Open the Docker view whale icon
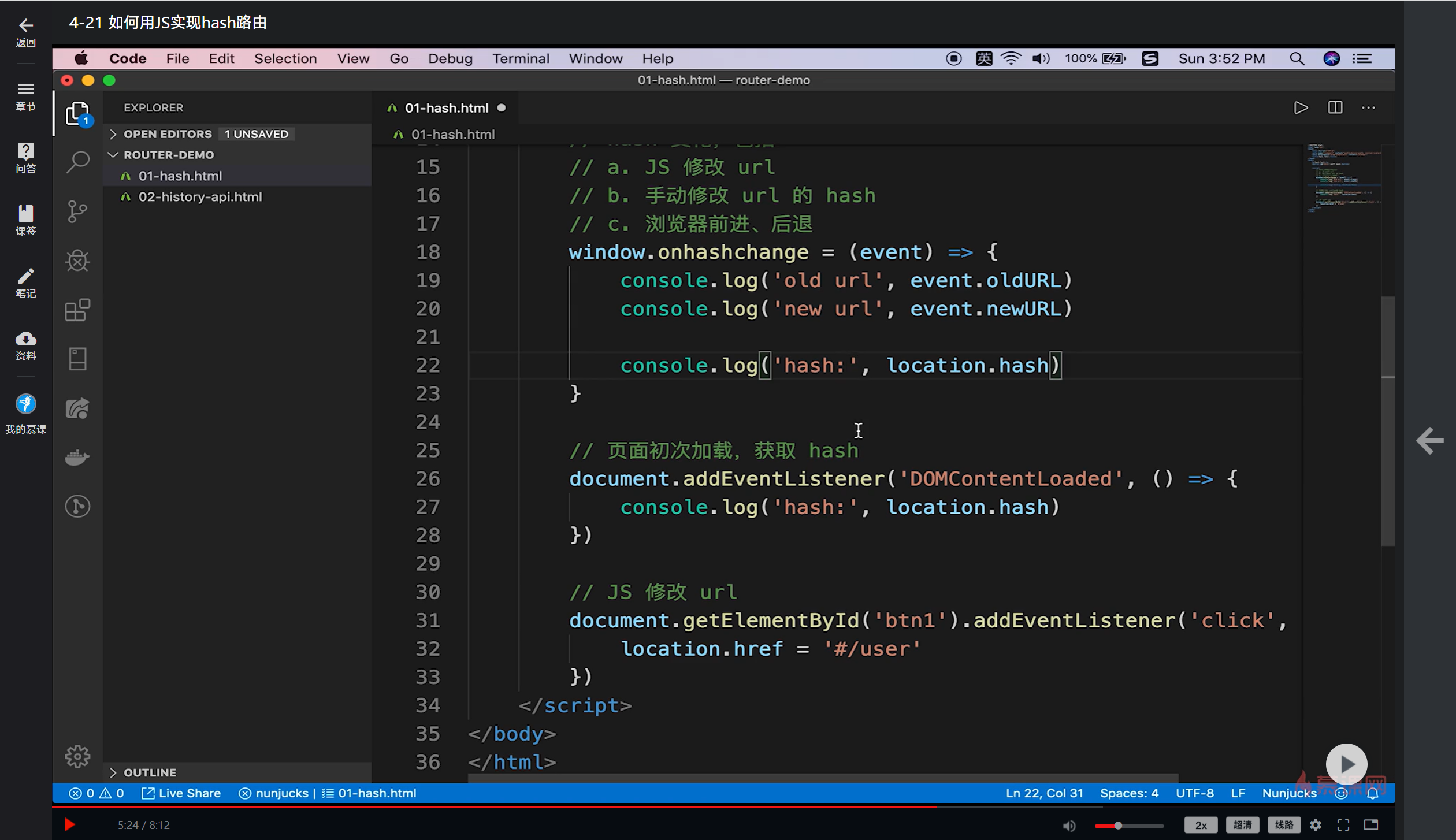 click(x=77, y=458)
